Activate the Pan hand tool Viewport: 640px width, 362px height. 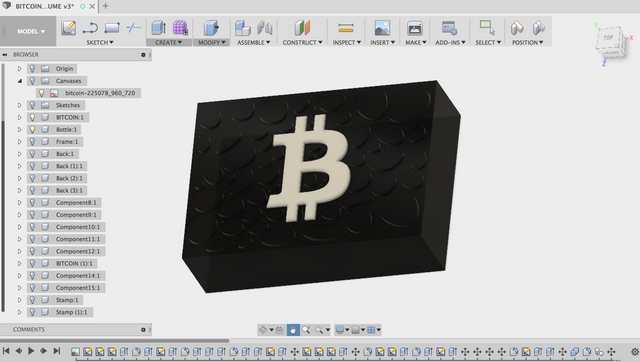pyautogui.click(x=293, y=330)
